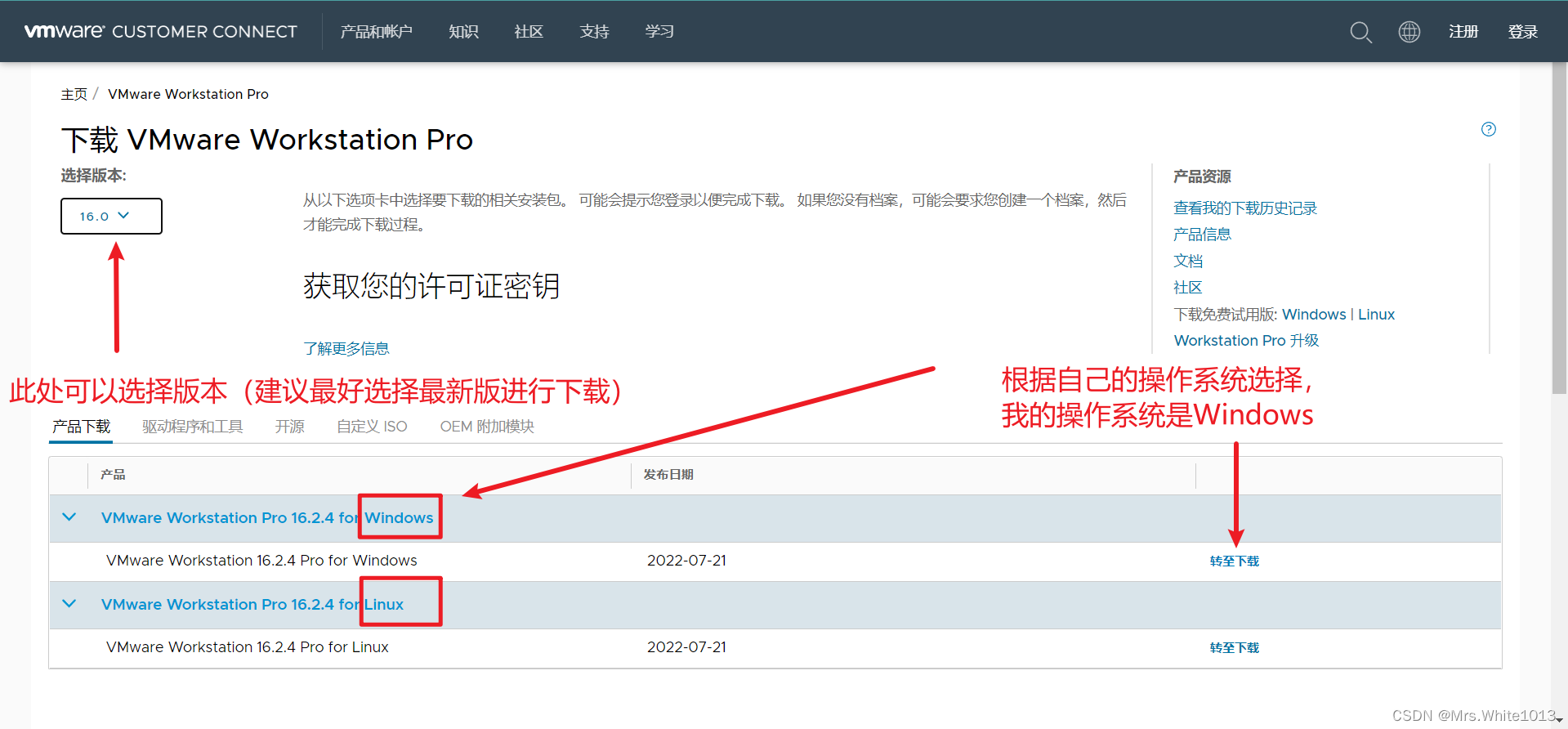
Task: Click the 产品 column header
Action: pos(113,475)
